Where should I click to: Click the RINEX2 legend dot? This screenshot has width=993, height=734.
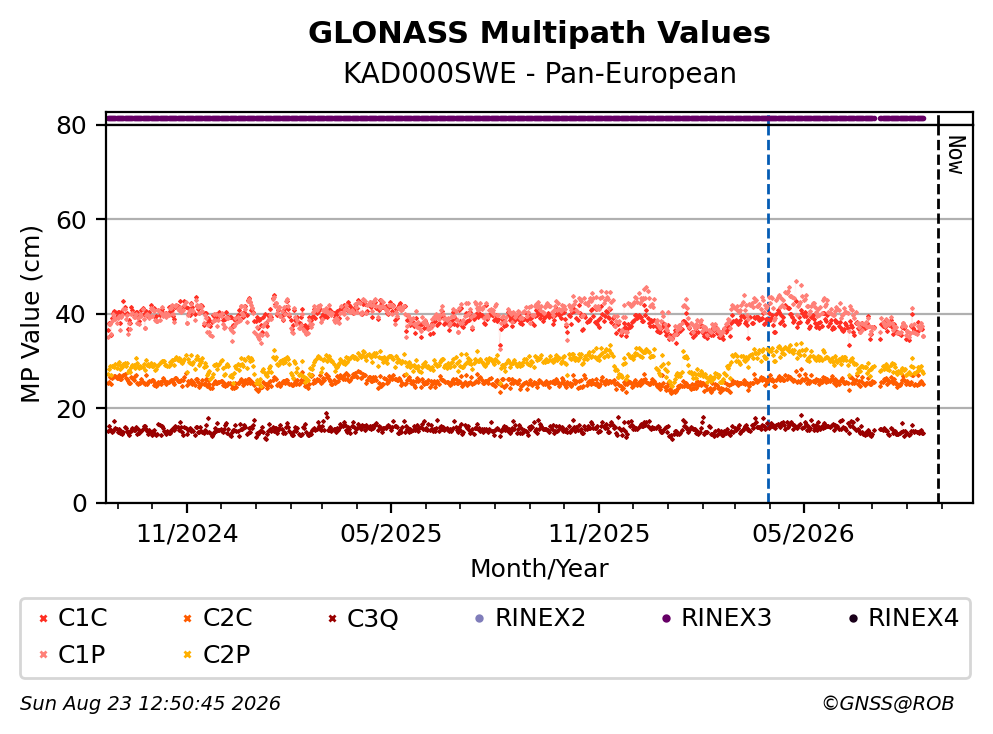point(479,619)
